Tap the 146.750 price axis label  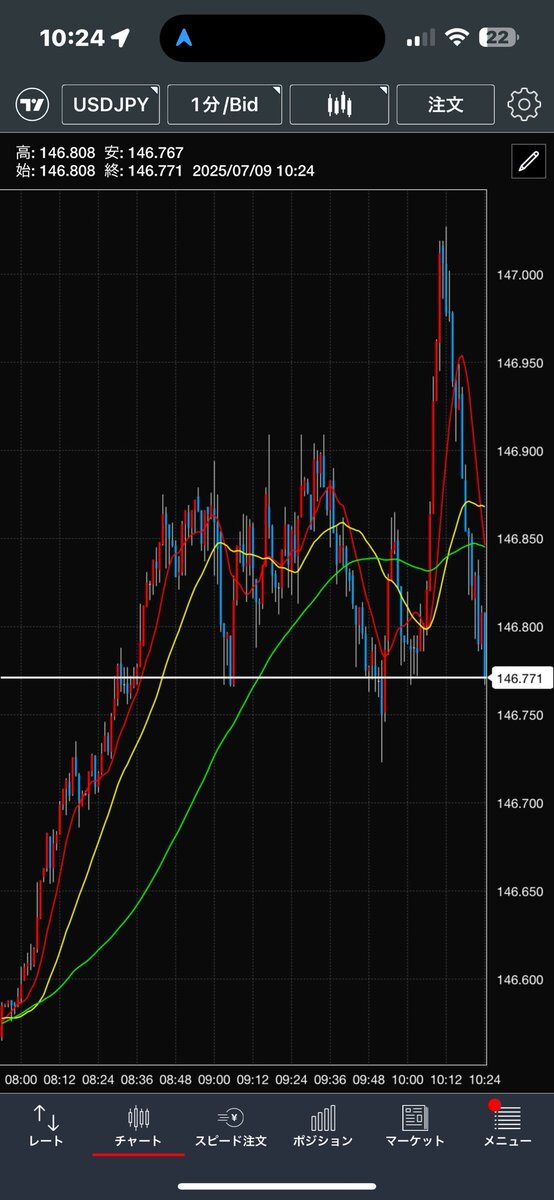pos(518,715)
